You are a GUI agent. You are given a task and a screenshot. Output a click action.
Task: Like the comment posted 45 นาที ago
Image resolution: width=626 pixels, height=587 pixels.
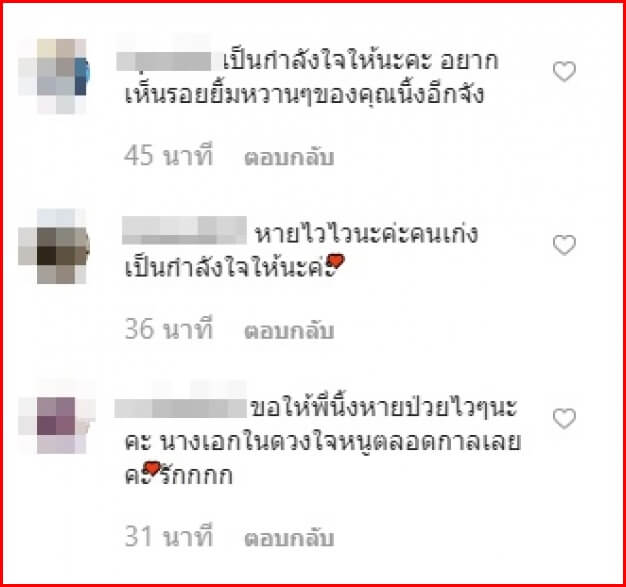coord(564,72)
